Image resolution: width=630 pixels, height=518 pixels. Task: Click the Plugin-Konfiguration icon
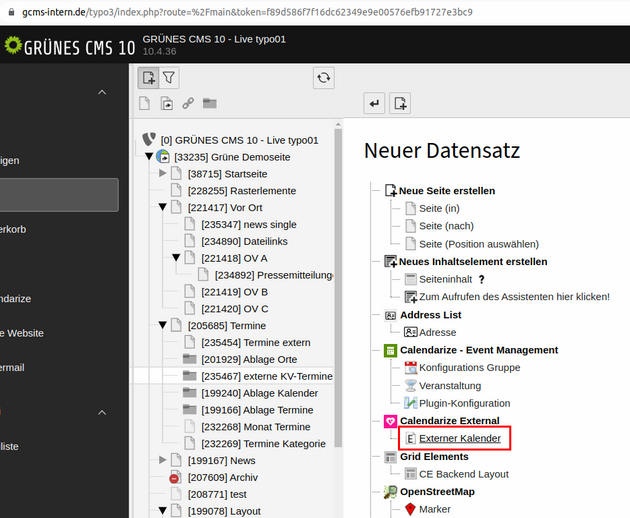(411, 403)
